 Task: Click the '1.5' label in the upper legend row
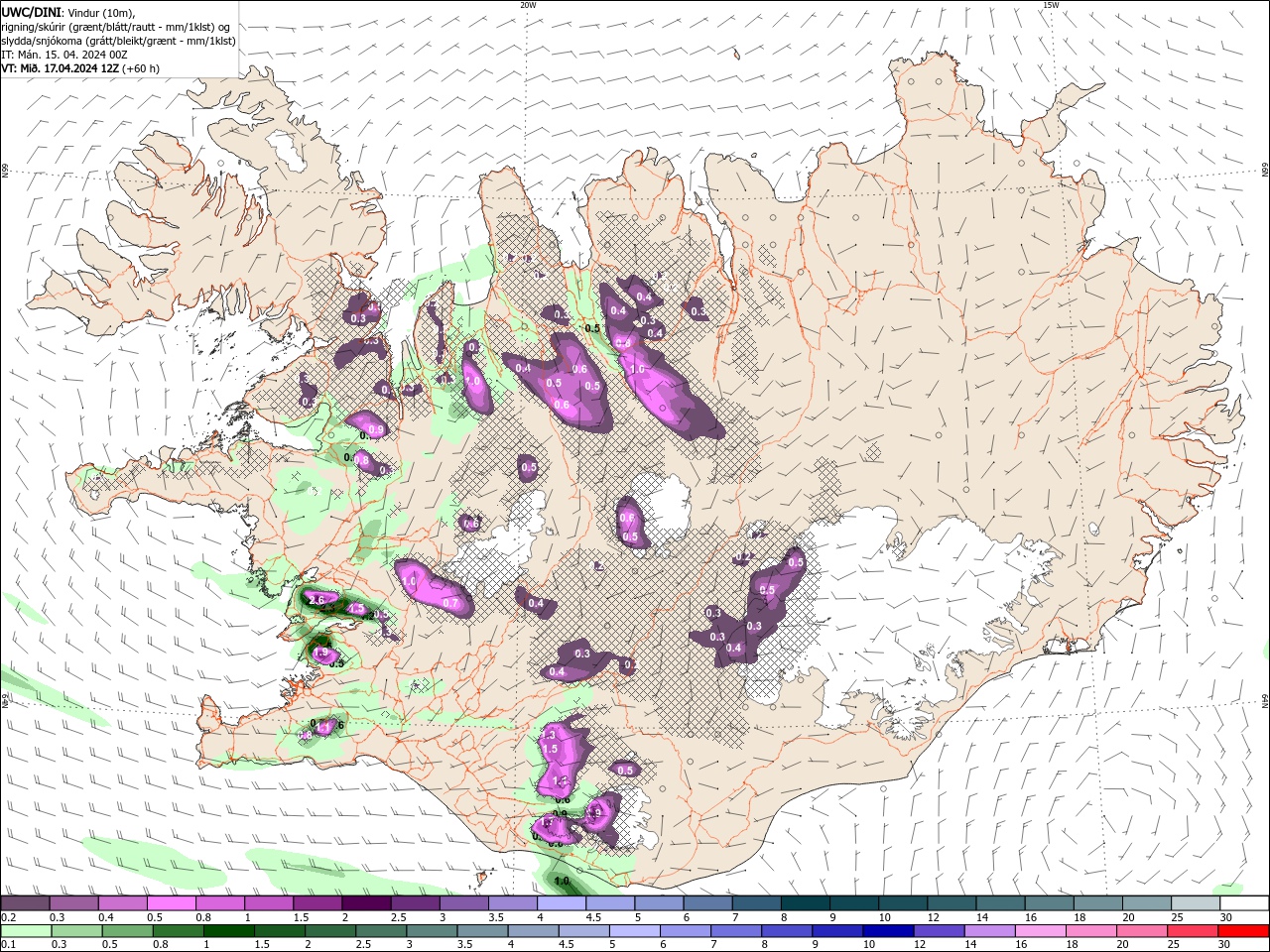click(x=301, y=917)
